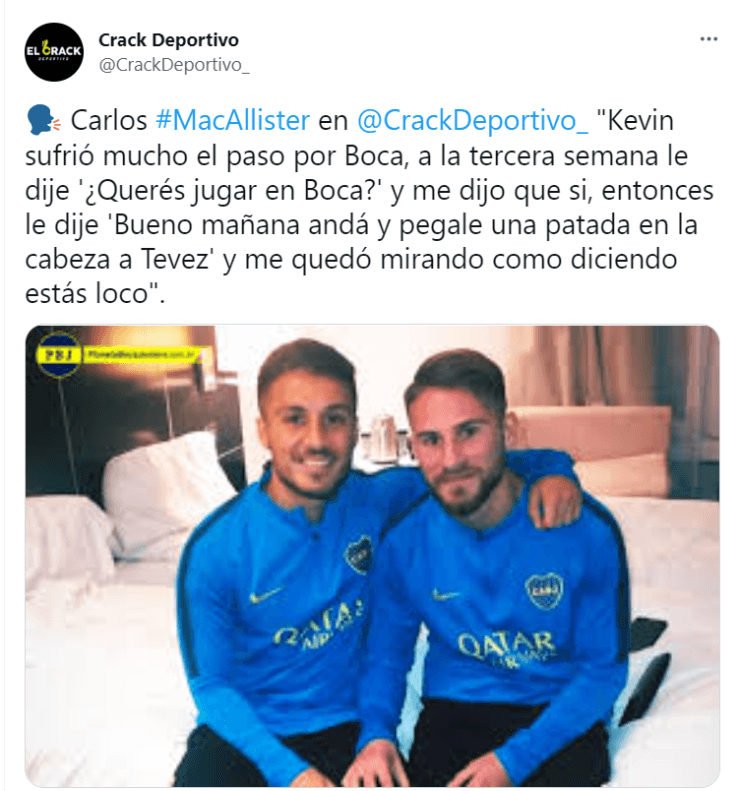Click the speaking head emoji before Carlos
This screenshot has height=791, width=740.
pos(42,121)
